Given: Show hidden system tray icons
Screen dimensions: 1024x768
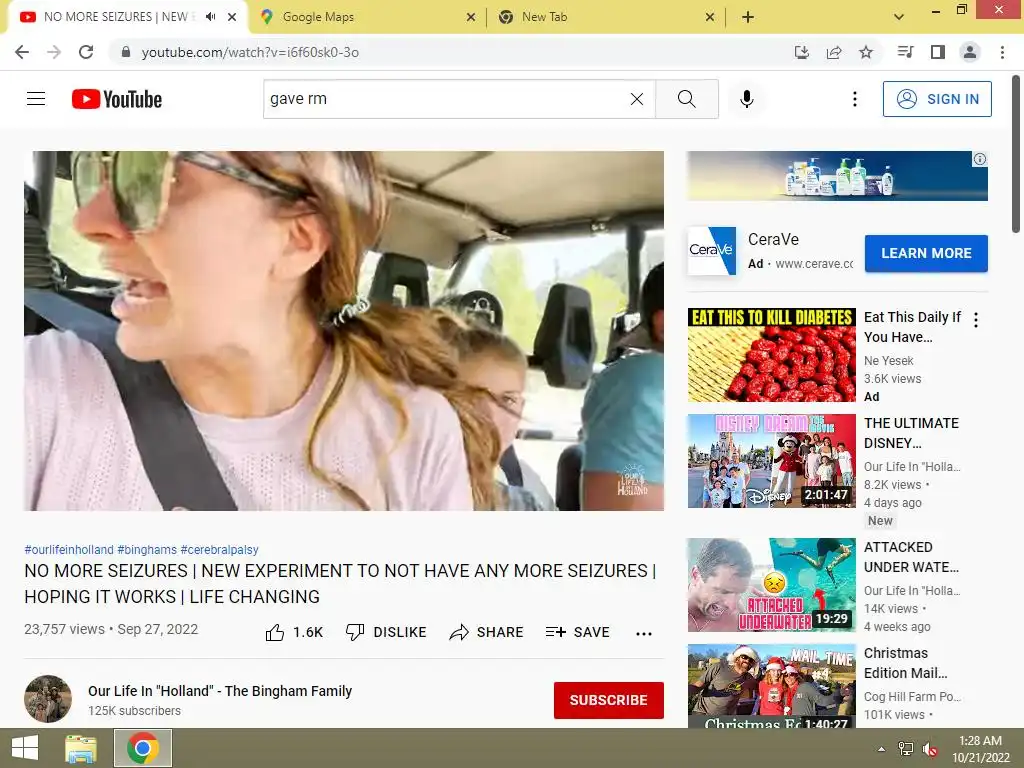Looking at the screenshot, I should click(x=882, y=749).
